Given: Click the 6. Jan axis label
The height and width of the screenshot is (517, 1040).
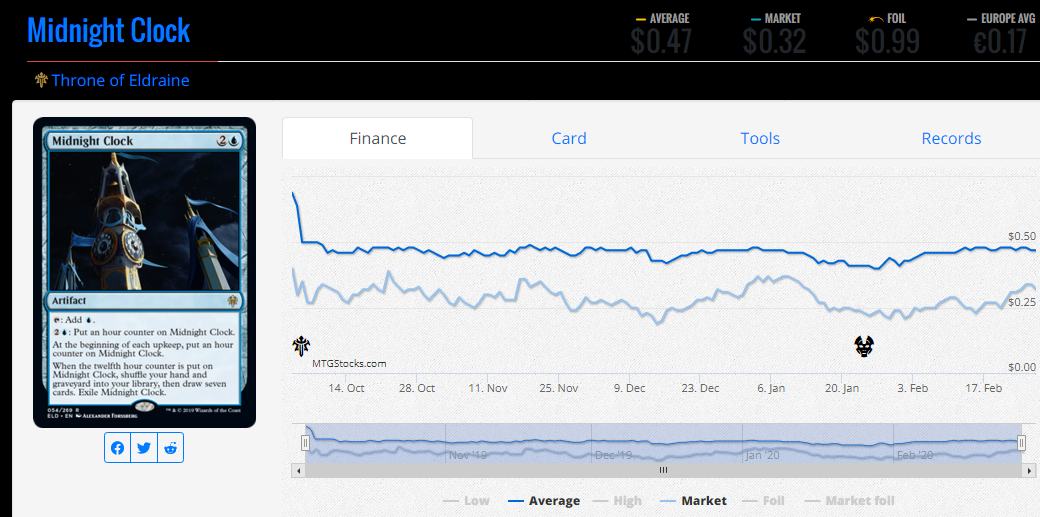Looking at the screenshot, I should point(771,388).
